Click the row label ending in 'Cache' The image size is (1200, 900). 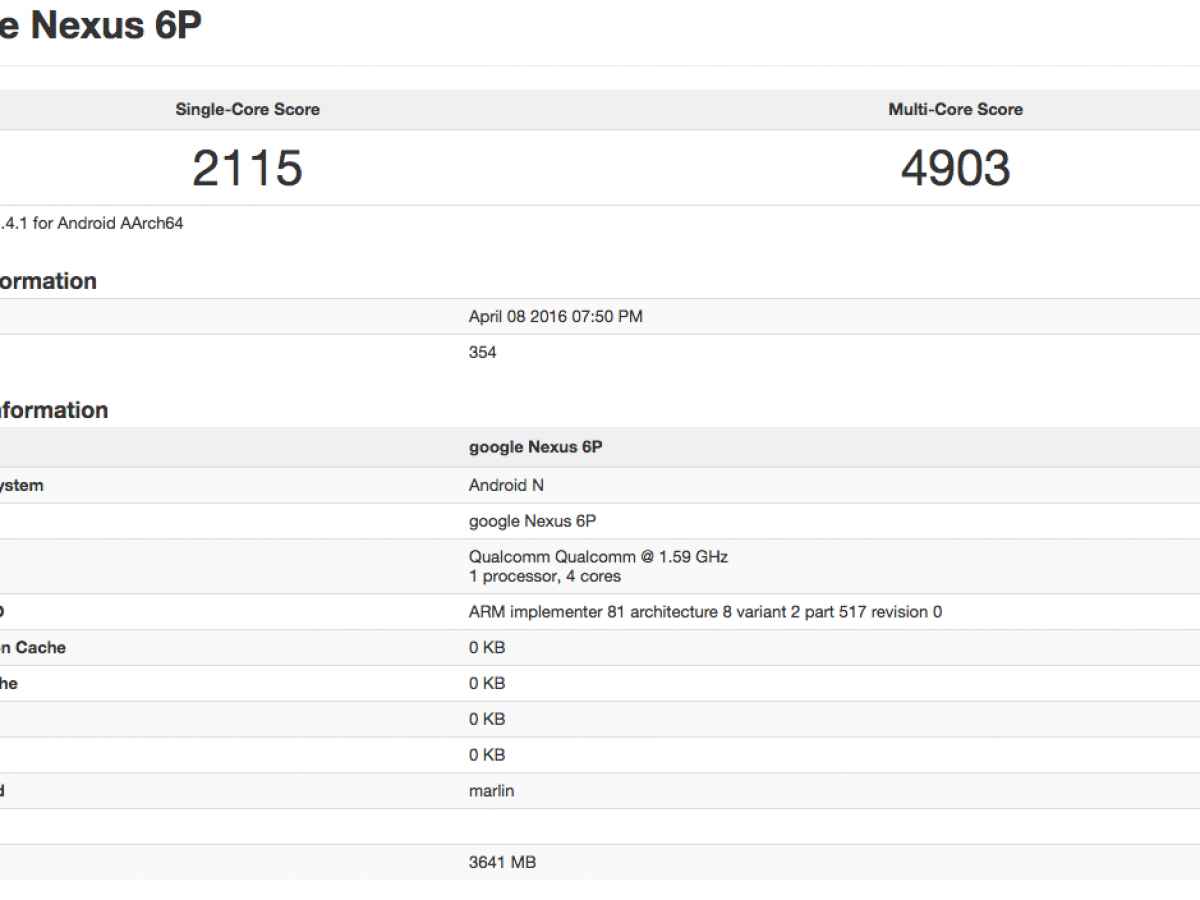pyautogui.click(x=33, y=648)
